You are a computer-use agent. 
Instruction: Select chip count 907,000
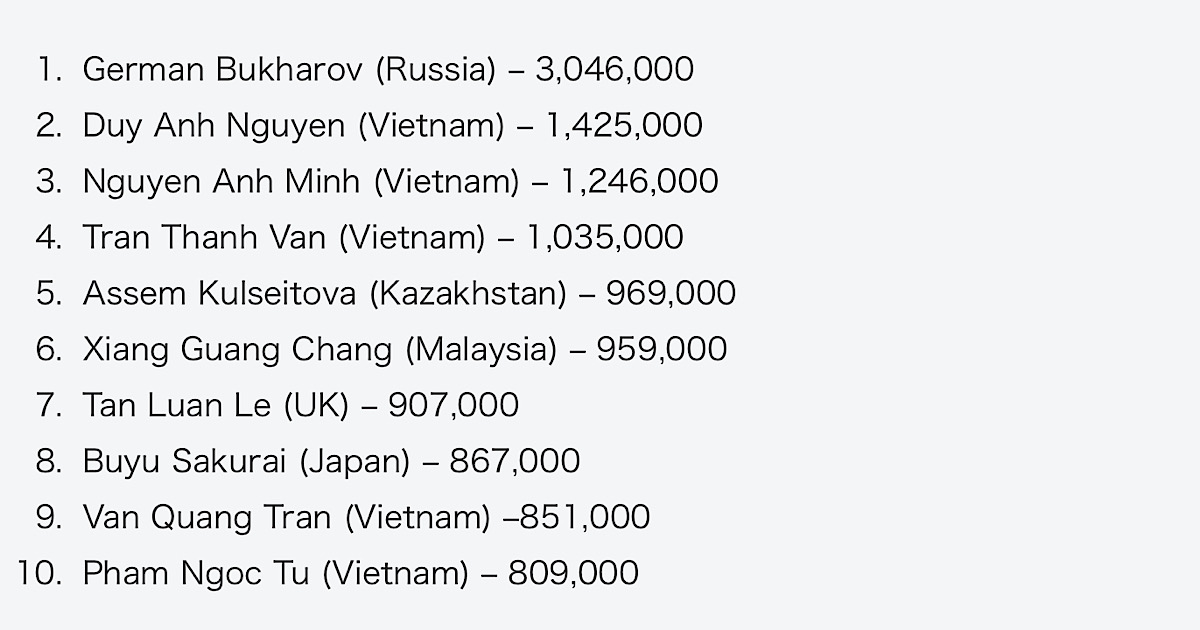click(x=453, y=405)
